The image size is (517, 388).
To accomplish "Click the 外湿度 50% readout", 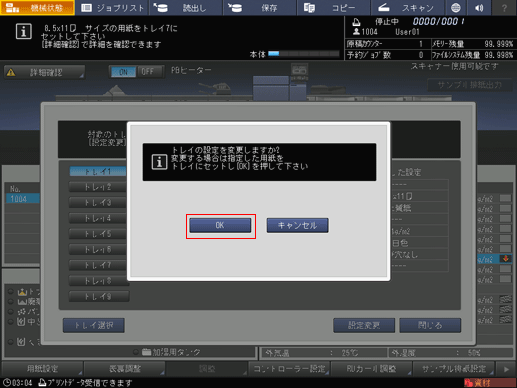I will pos(450,353).
